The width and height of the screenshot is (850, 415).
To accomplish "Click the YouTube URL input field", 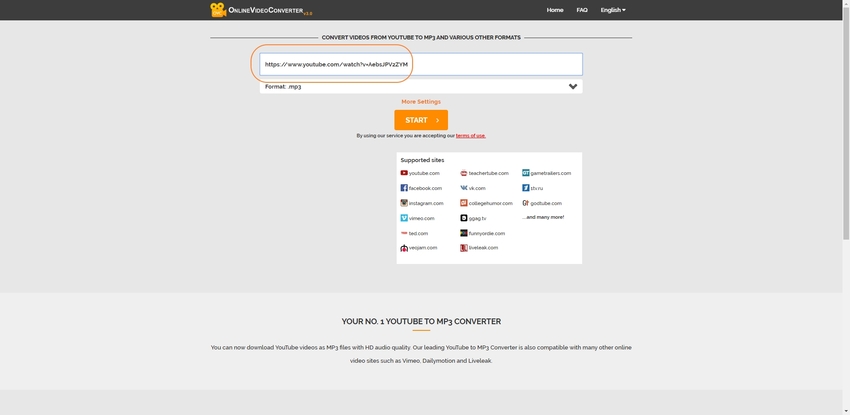I will (421, 64).
